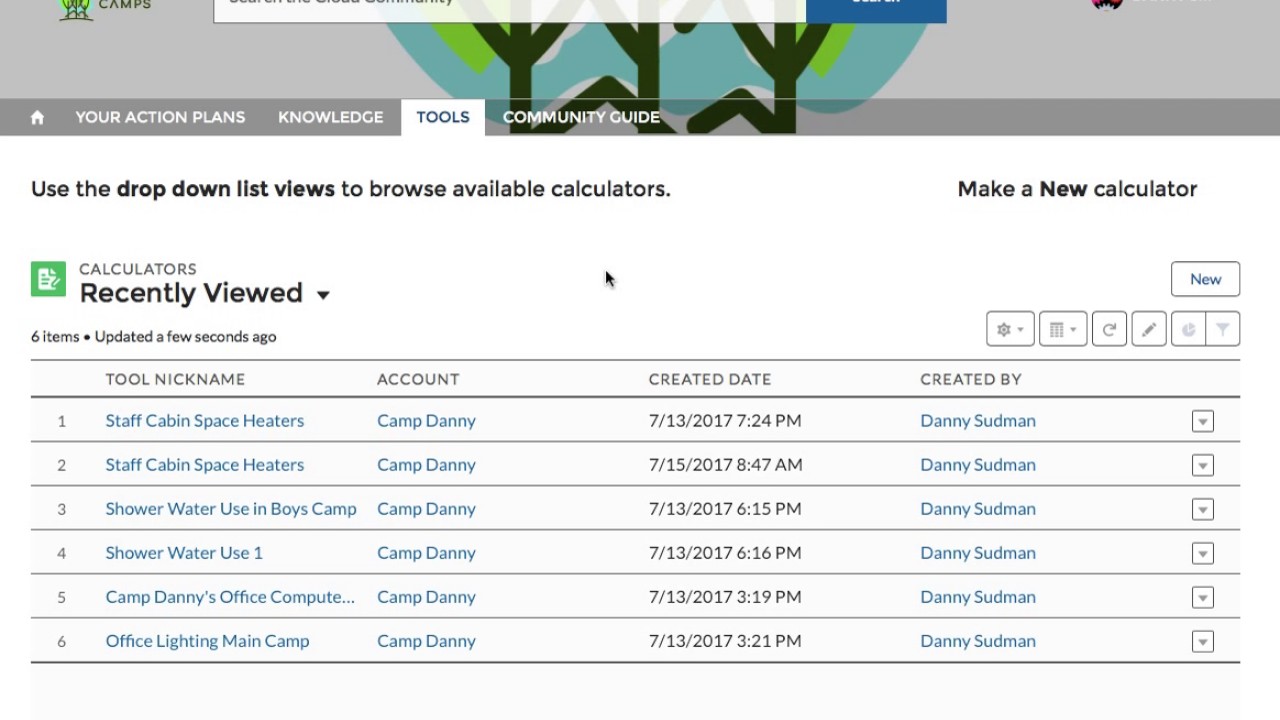The height and width of the screenshot is (720, 1280).
Task: Open row actions for Shower Water Use 1
Action: coord(1202,553)
